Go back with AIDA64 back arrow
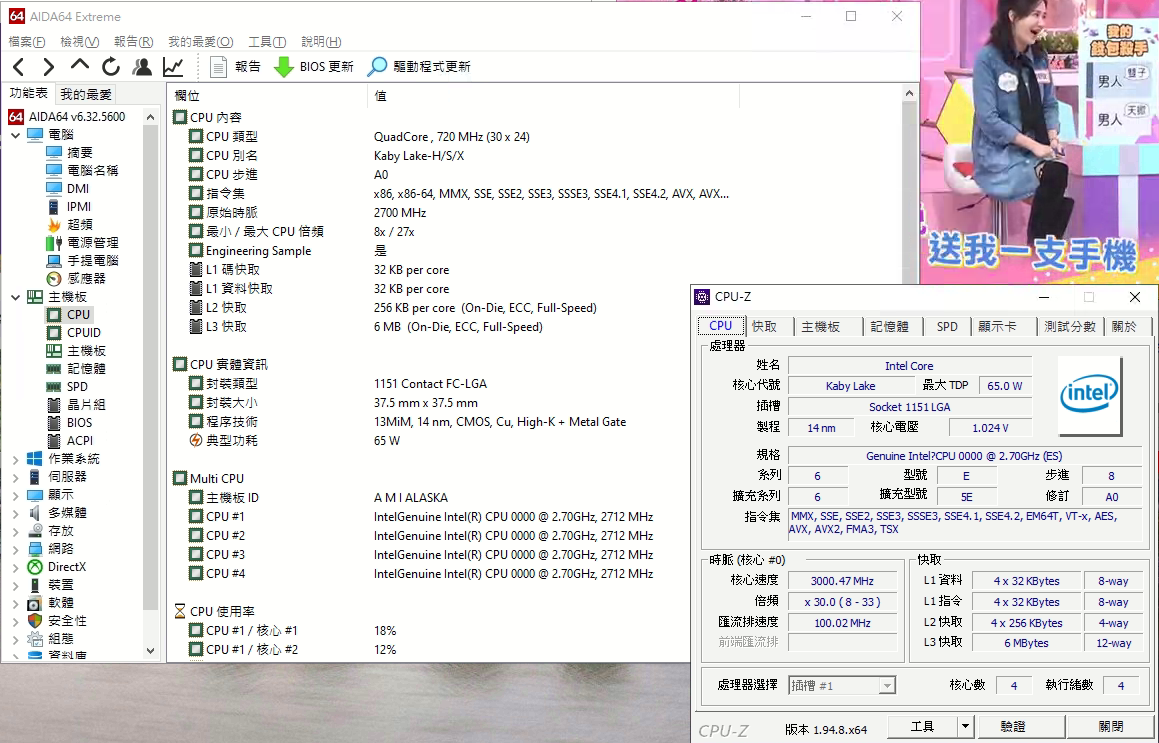Viewport: 1159px width, 743px height. click(19, 67)
